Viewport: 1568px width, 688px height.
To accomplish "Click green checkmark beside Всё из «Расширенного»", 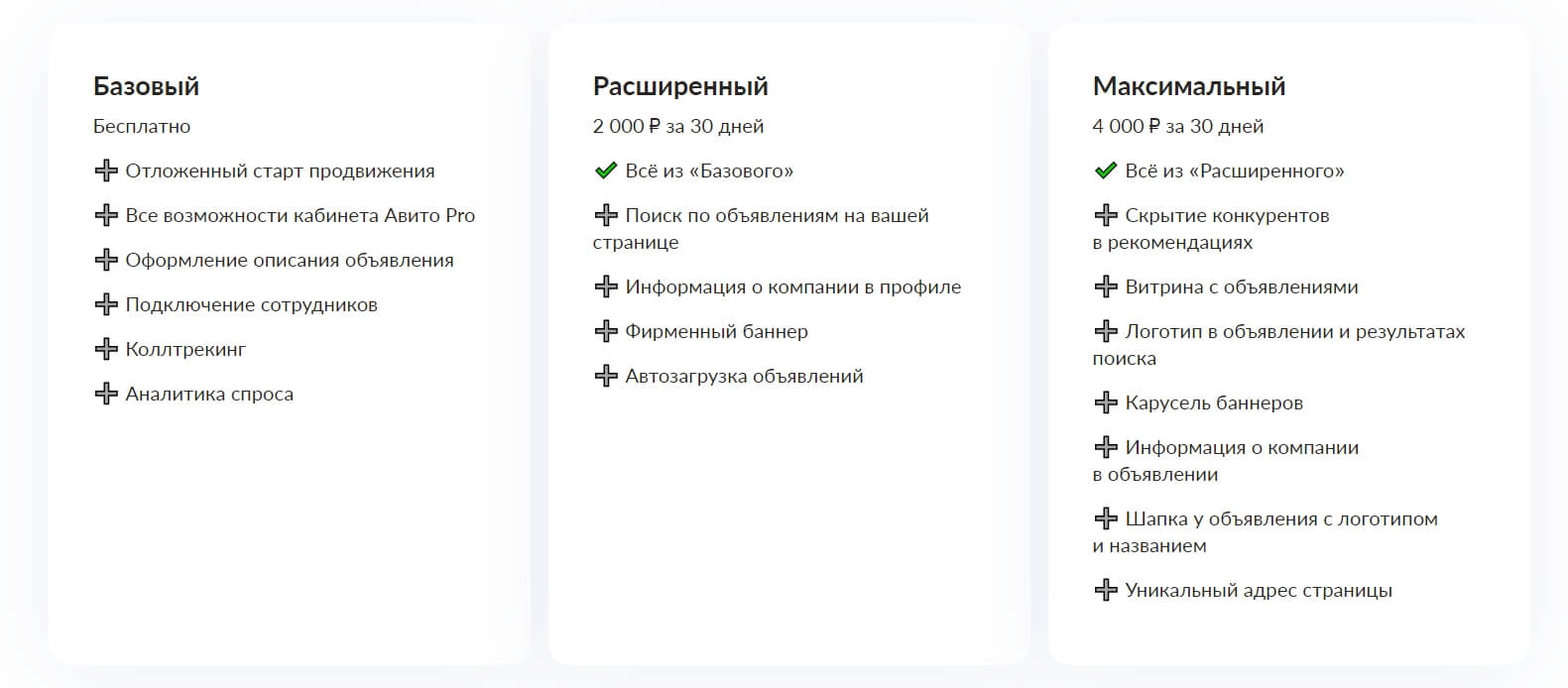I will click(x=1106, y=171).
